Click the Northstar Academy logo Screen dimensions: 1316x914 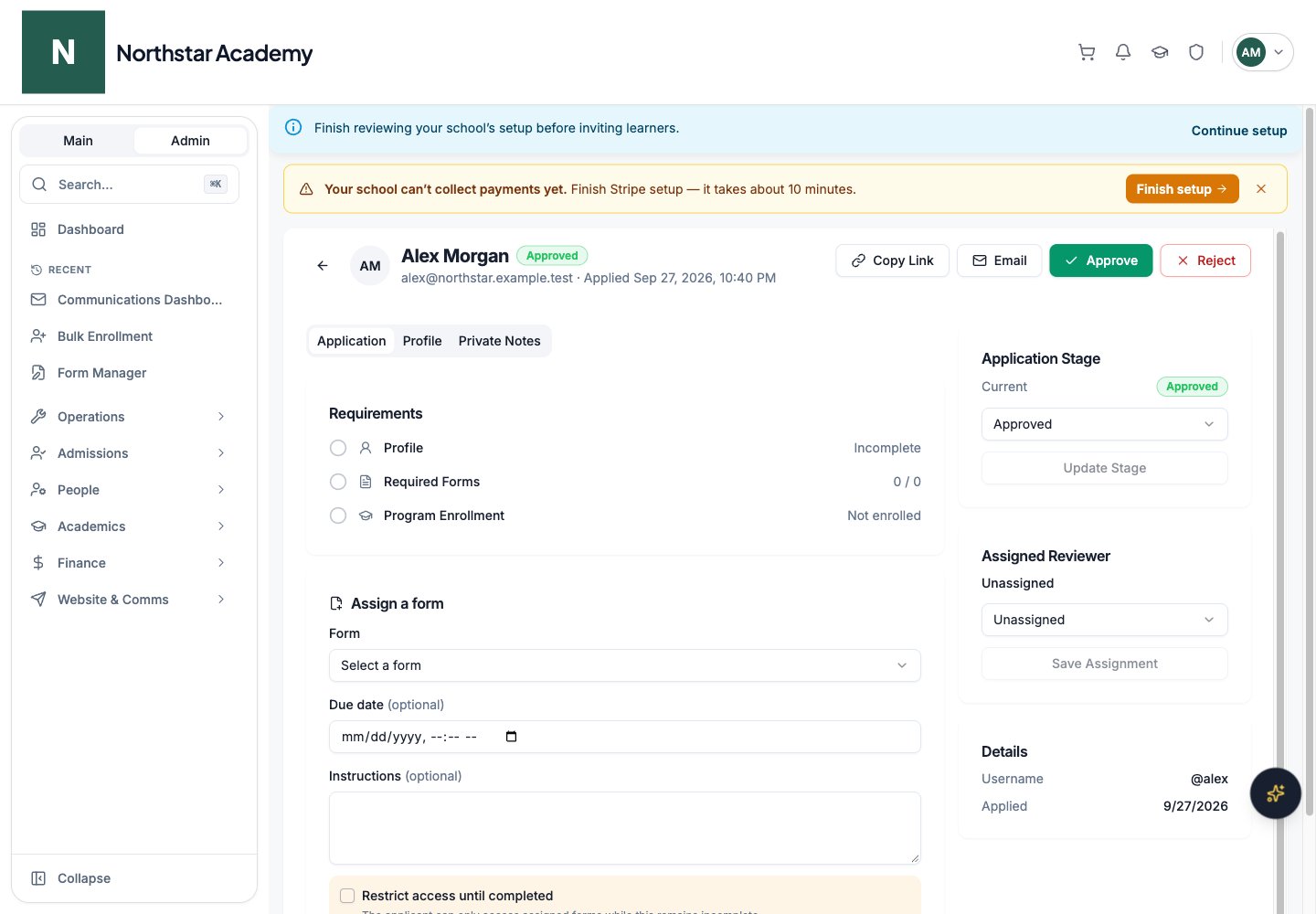[x=63, y=52]
